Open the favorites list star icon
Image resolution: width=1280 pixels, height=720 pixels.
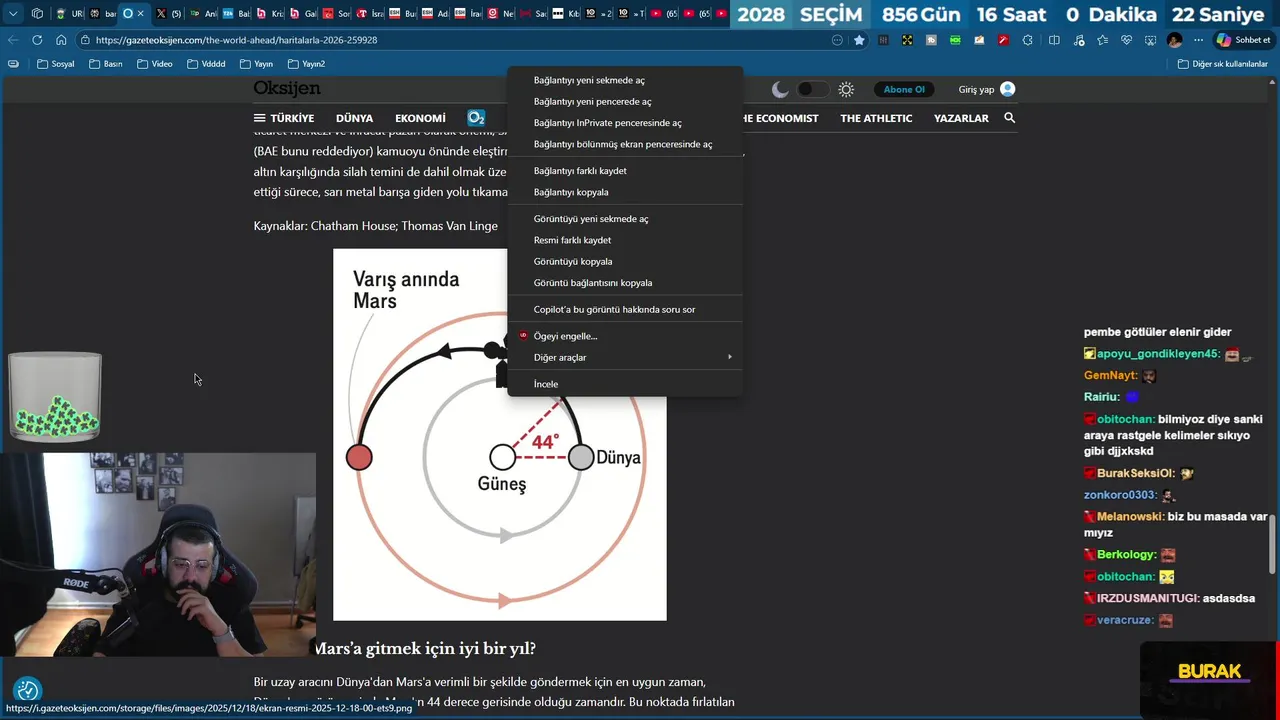1102,40
